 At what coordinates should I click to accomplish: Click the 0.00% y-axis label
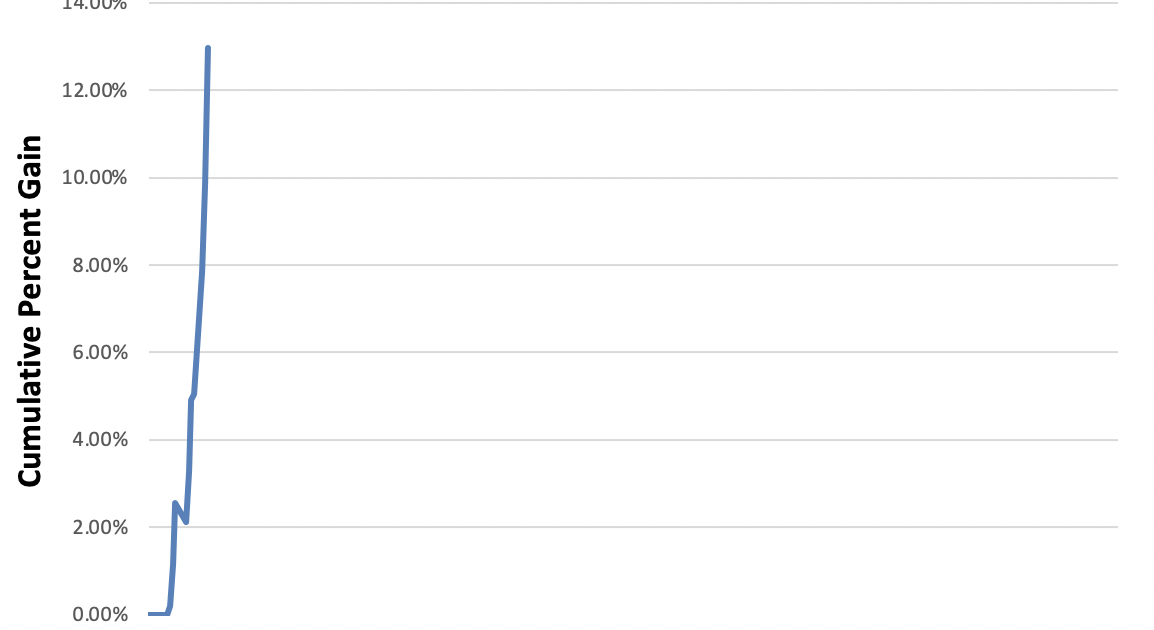99,614
